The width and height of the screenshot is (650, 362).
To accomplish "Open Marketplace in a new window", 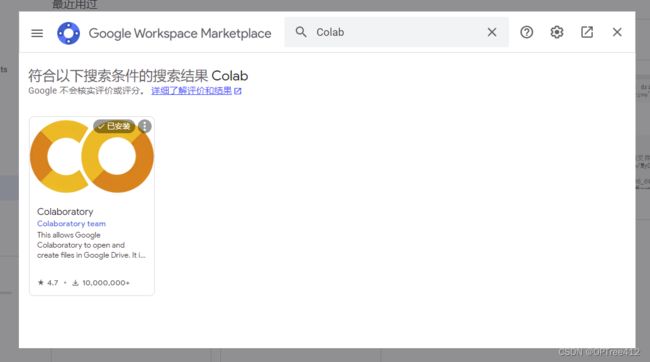I will [x=587, y=32].
